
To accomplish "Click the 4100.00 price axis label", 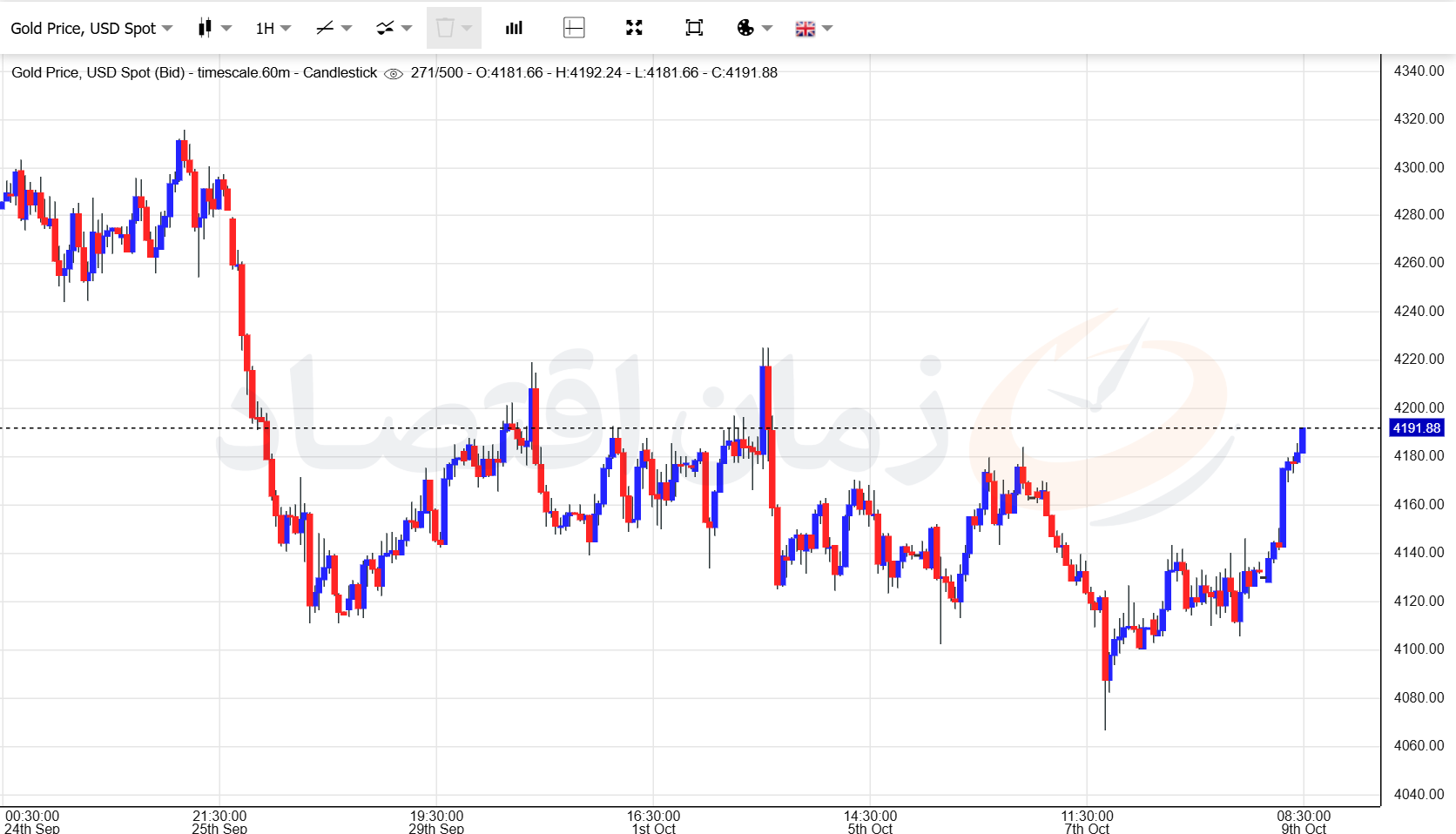I will pyautogui.click(x=1419, y=649).
